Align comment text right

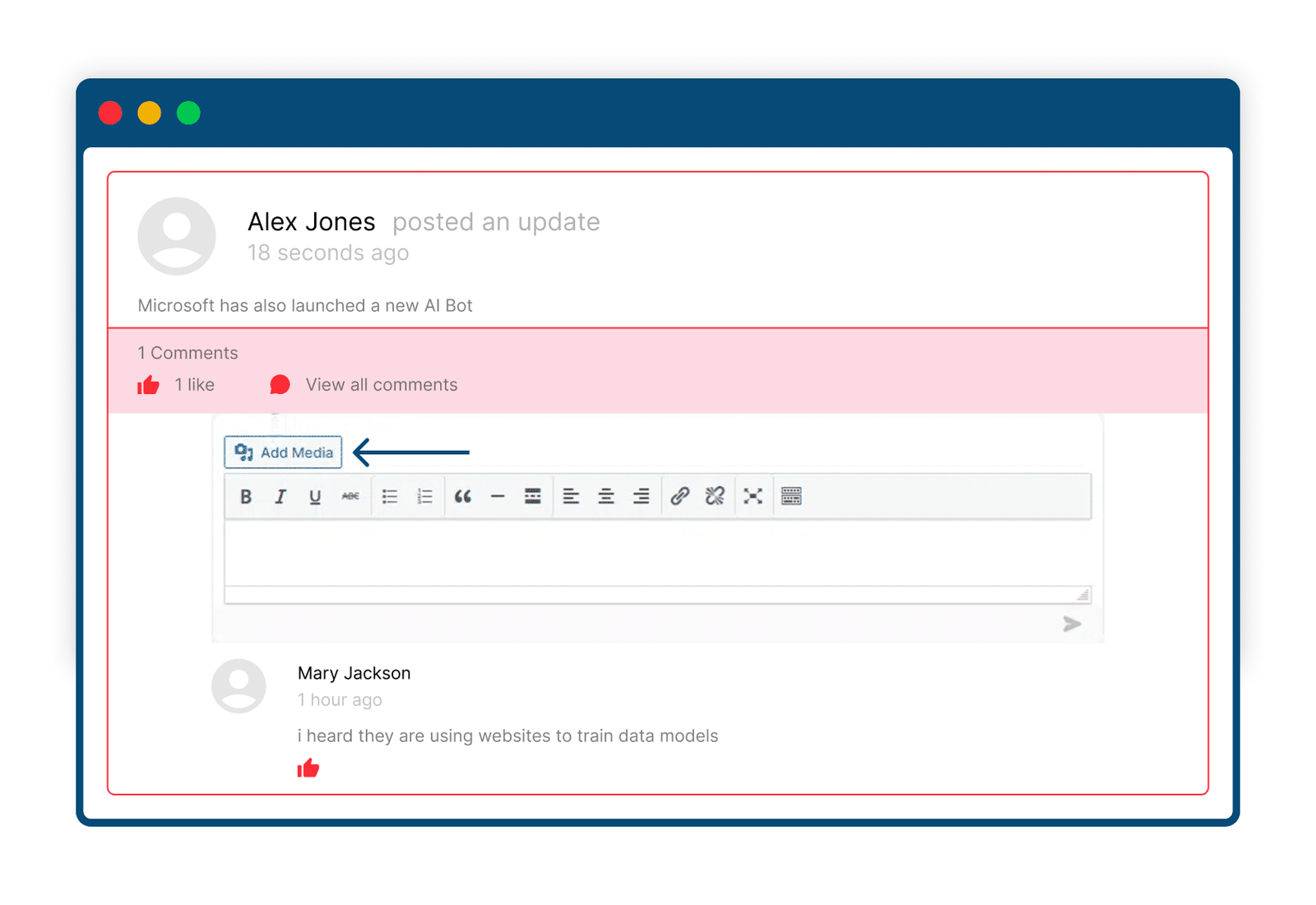click(x=641, y=496)
